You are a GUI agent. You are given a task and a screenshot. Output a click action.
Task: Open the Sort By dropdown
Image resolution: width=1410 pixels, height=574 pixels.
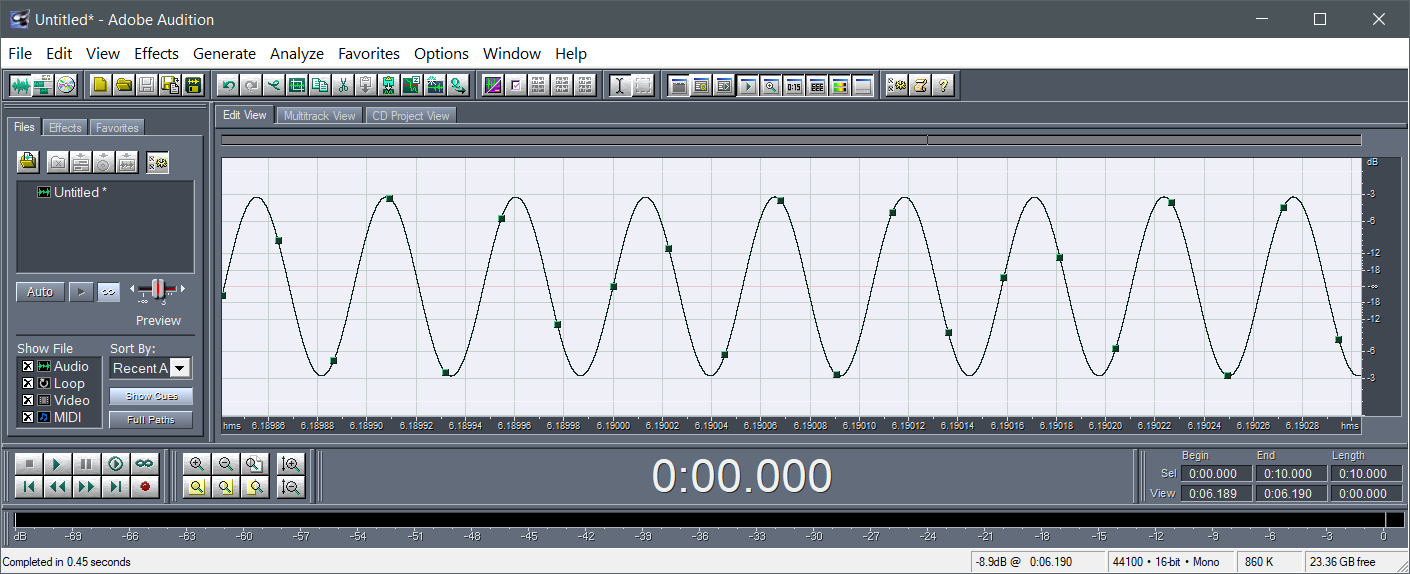click(x=180, y=368)
